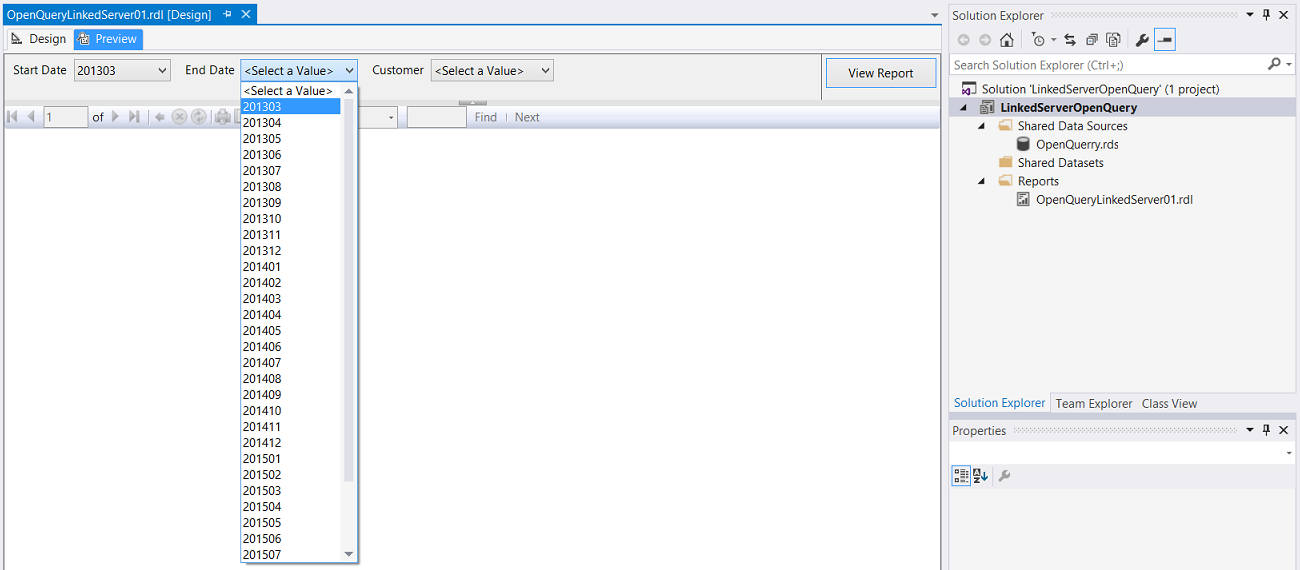Select 201412 in the End Date list
This screenshot has height=570, width=1300.
(x=291, y=442)
